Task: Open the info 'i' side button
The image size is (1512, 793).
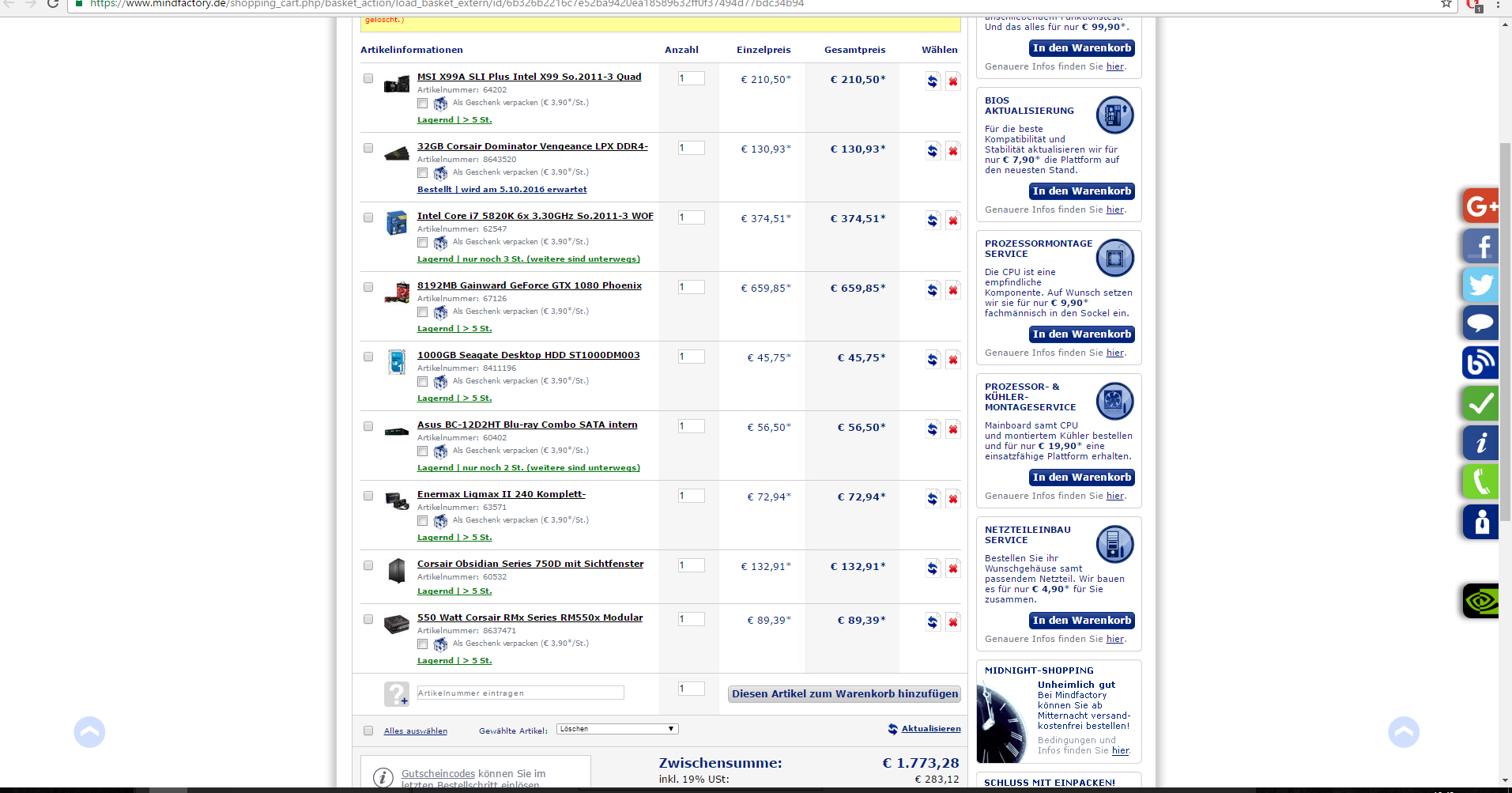Action: point(1480,443)
